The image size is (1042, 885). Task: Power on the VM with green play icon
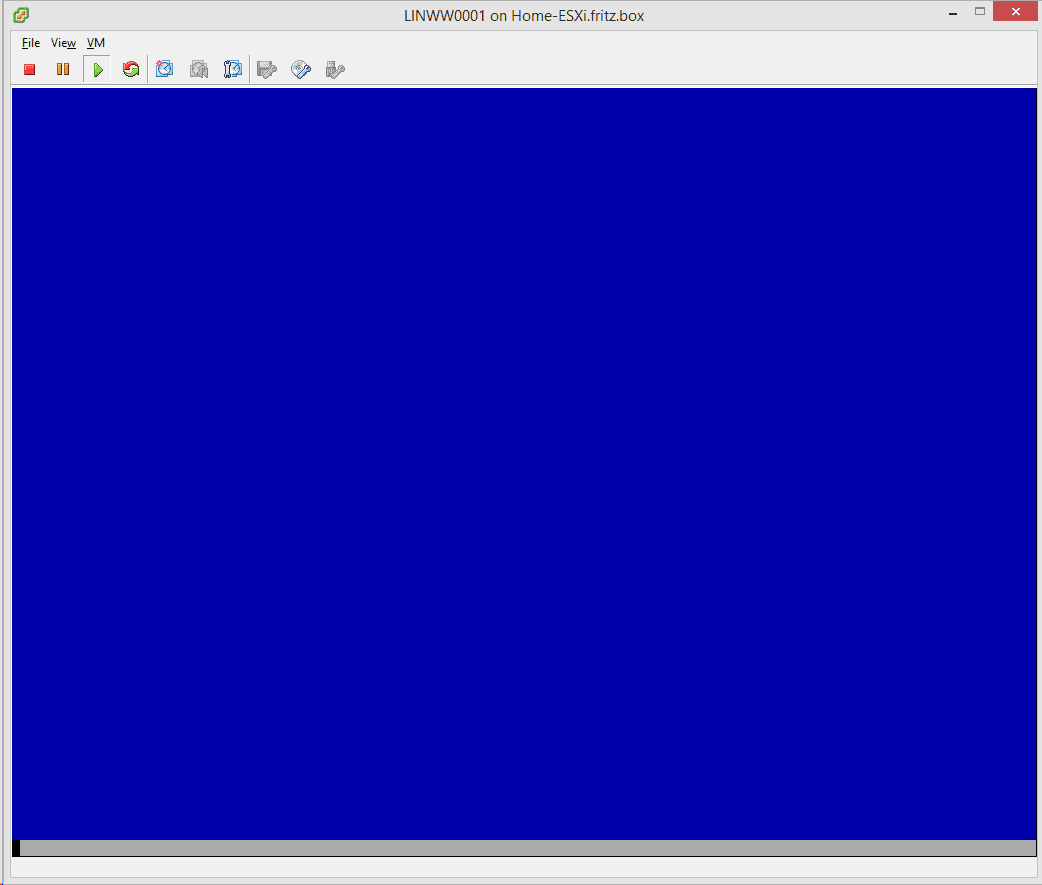pos(98,70)
